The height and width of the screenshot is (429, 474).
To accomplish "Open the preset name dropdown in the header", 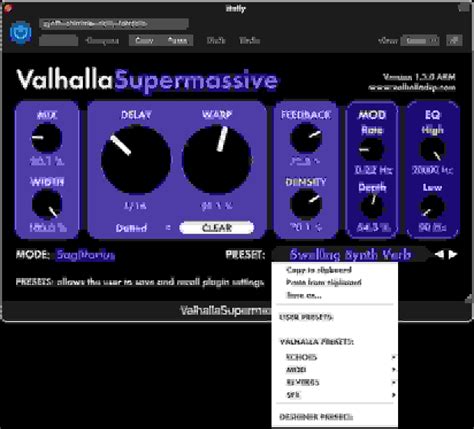I will click(114, 24).
